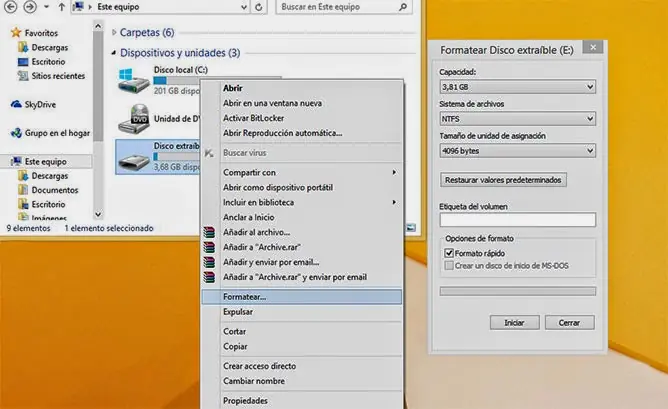Click the format progress bar

518,291
